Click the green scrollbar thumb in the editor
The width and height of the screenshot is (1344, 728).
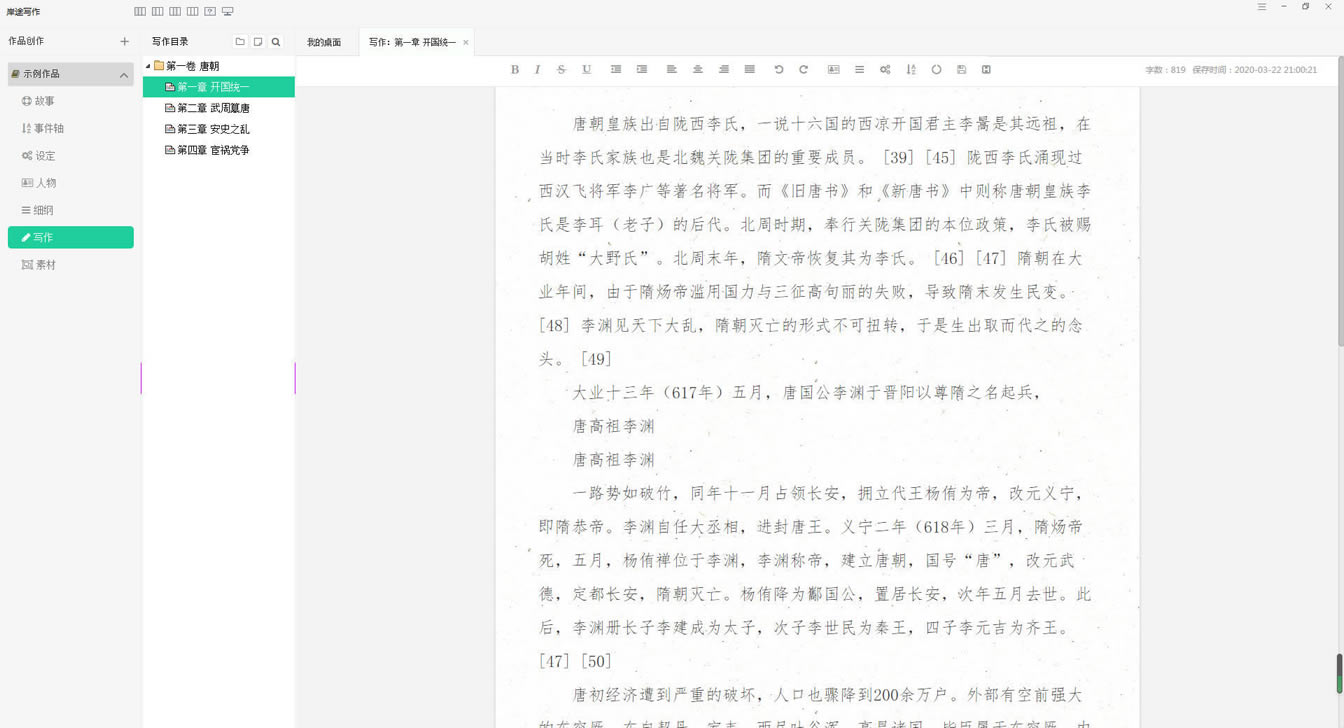pyautogui.click(x=1340, y=673)
